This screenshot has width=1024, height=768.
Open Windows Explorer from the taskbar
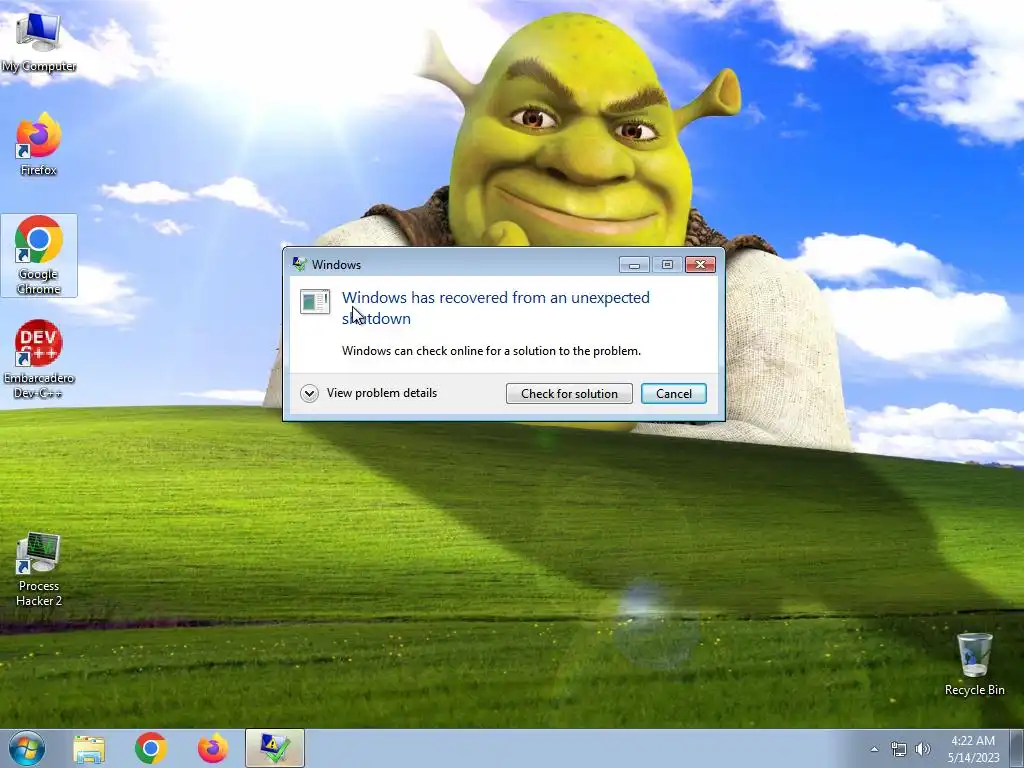click(x=89, y=748)
